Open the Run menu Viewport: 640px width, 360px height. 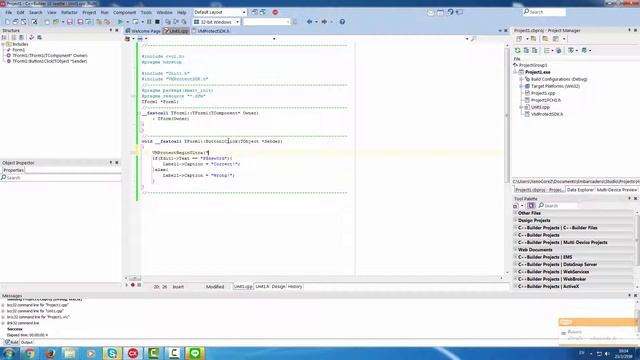104,13
